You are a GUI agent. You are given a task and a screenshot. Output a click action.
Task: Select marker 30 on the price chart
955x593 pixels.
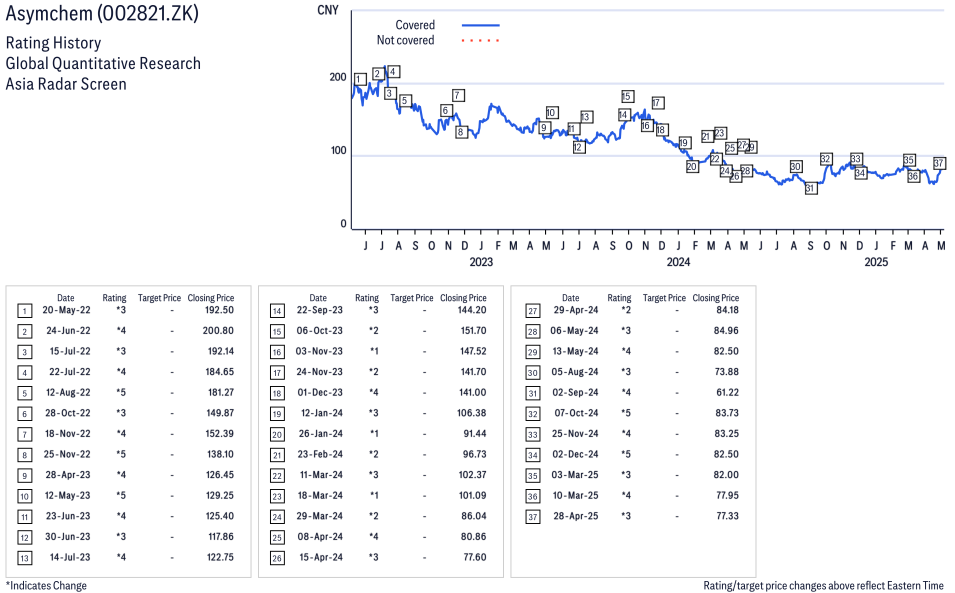795,167
